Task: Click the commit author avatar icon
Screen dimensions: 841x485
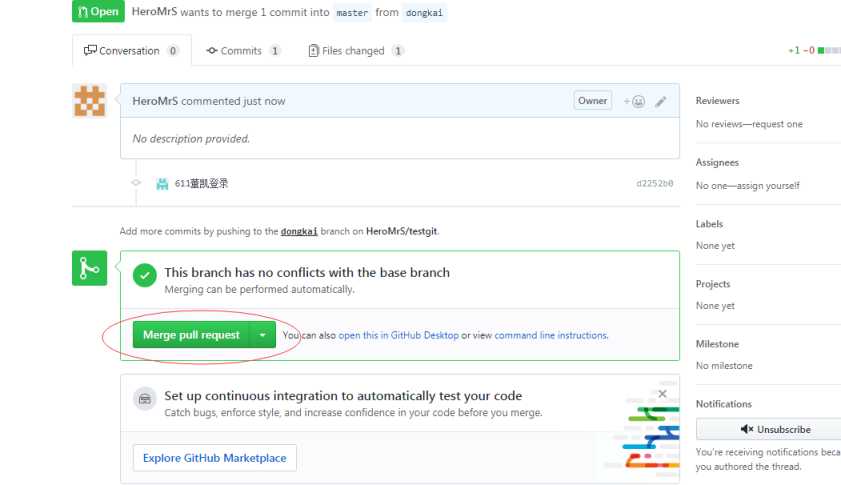Action: 162,184
